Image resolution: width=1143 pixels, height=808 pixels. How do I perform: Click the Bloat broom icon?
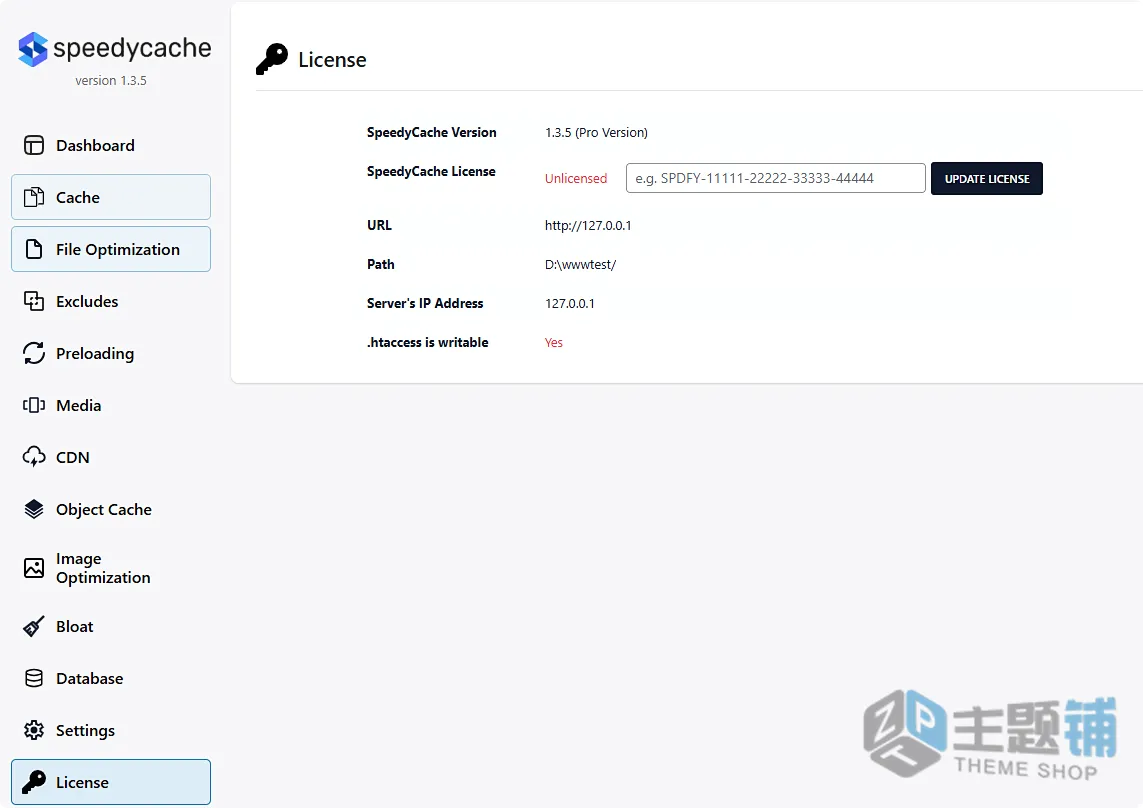point(34,626)
